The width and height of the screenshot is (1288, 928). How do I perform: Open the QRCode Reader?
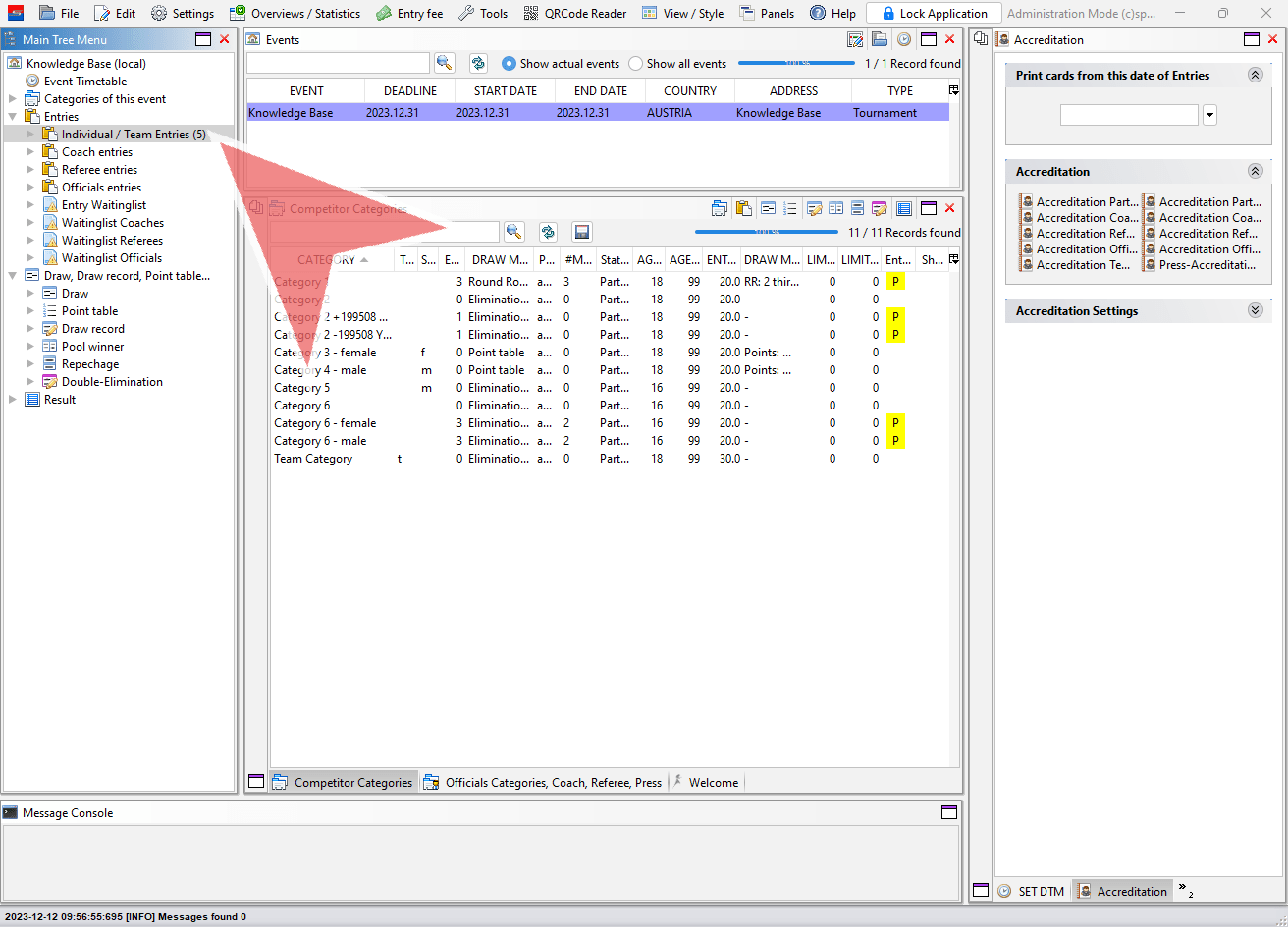(x=574, y=14)
